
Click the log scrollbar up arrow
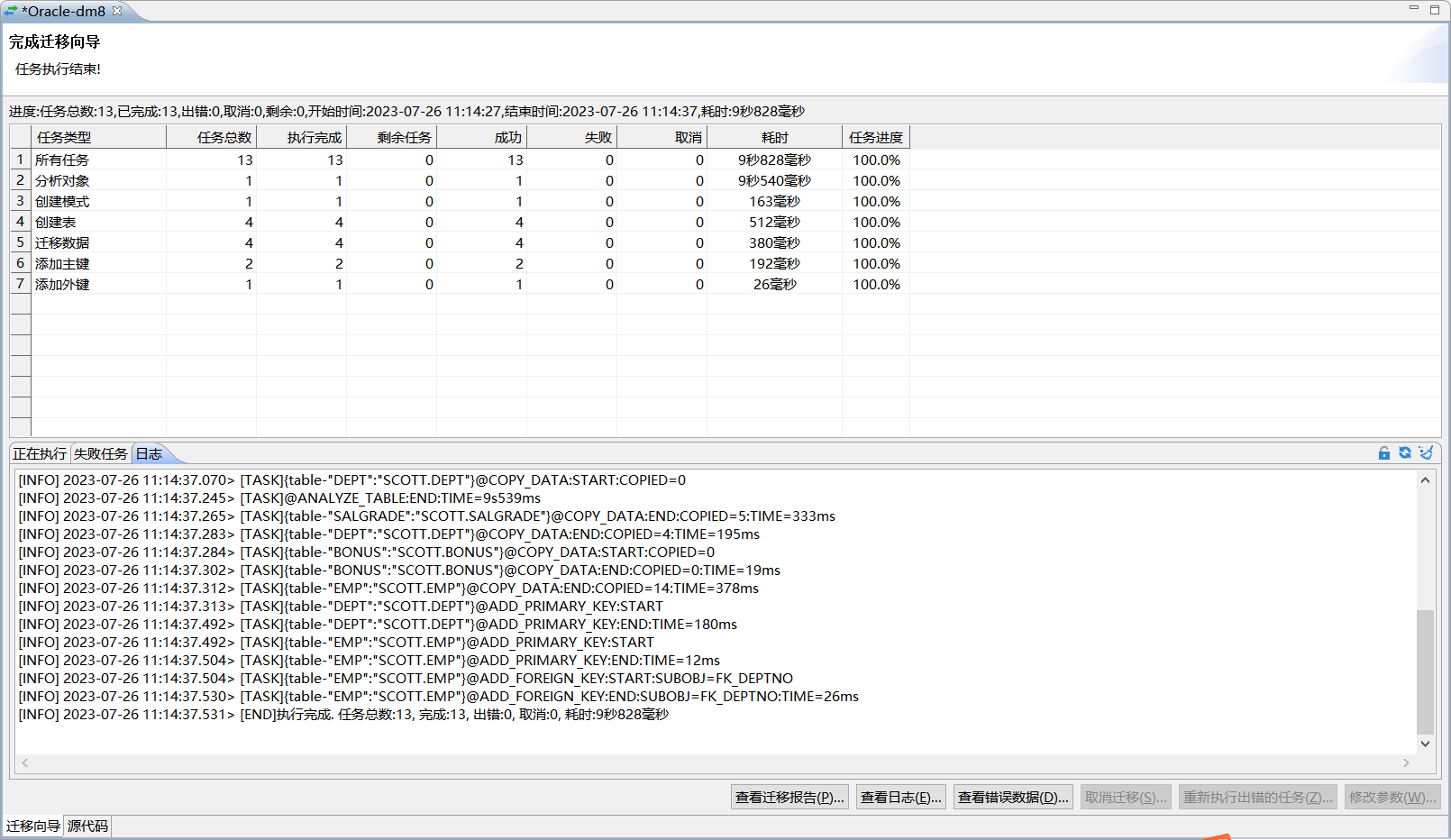tap(1425, 480)
